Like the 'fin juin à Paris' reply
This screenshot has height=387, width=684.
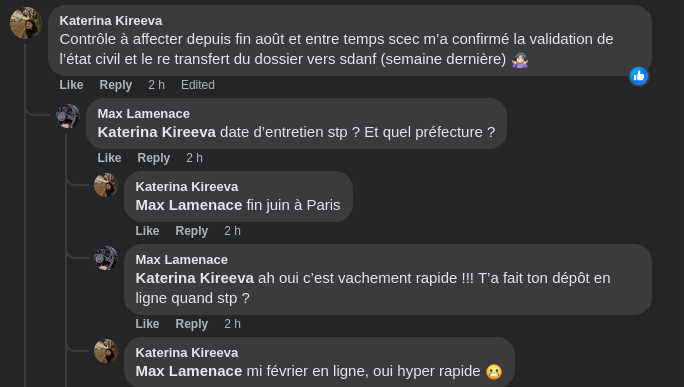tap(147, 230)
